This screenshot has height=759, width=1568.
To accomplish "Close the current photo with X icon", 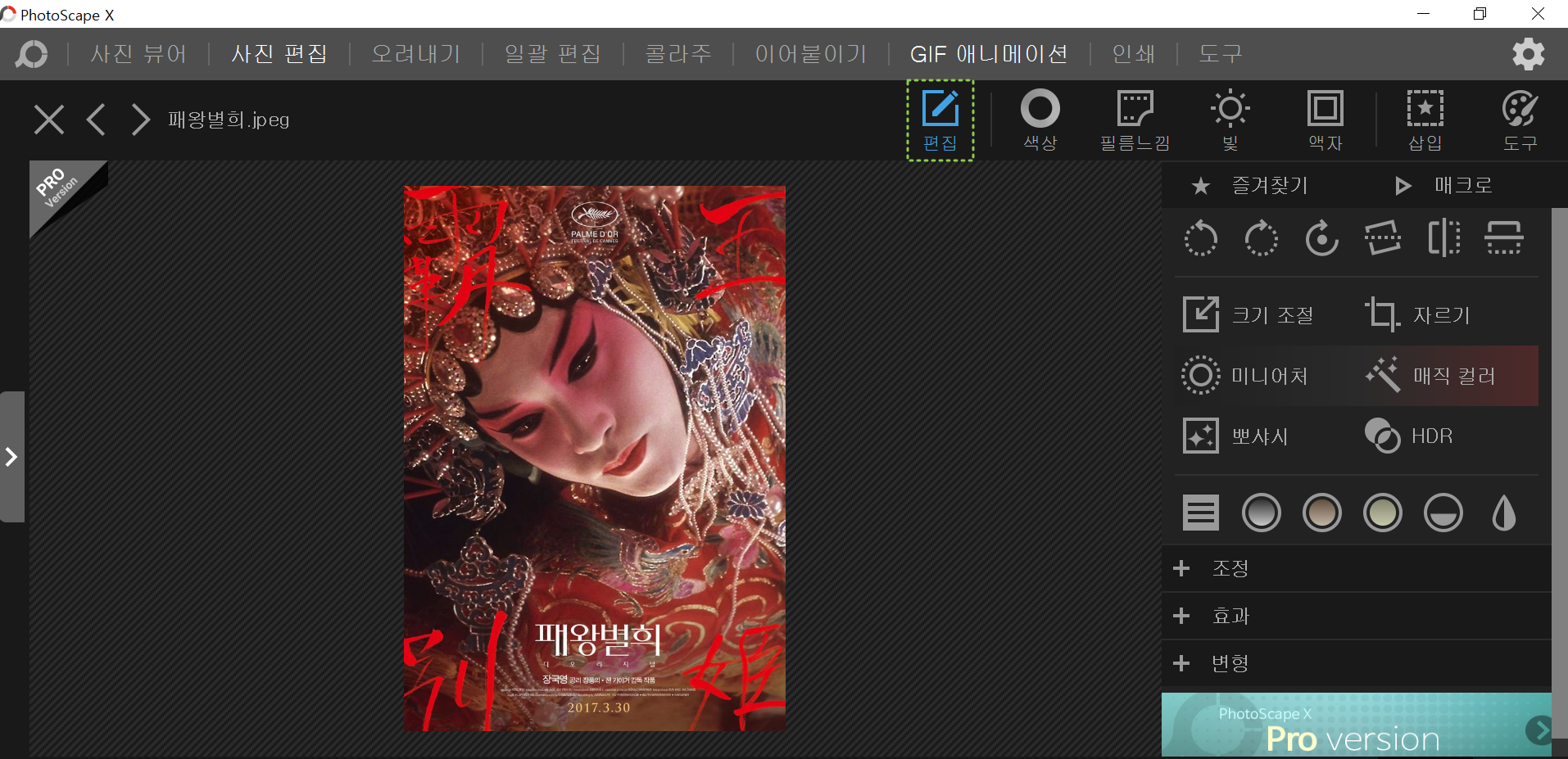I will (x=49, y=120).
